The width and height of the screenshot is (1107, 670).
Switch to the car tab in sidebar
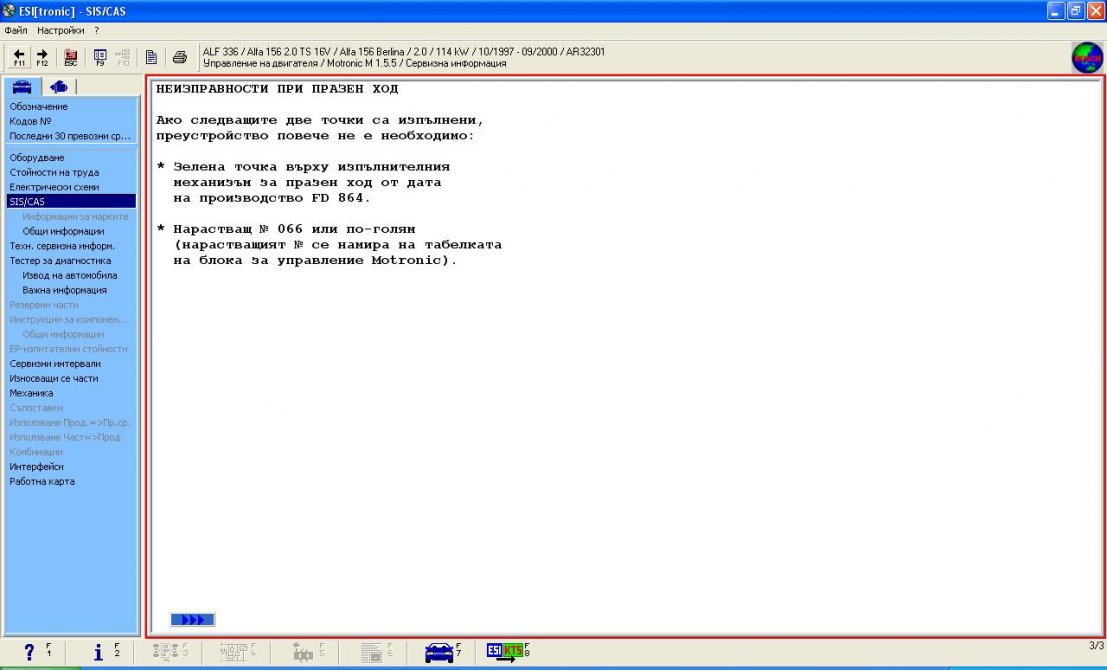(x=23, y=86)
